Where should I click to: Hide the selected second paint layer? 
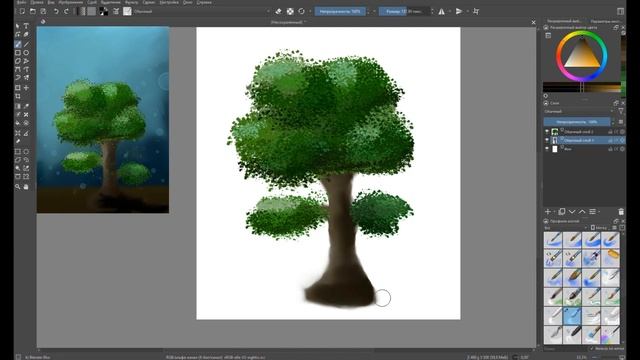[x=547, y=140]
